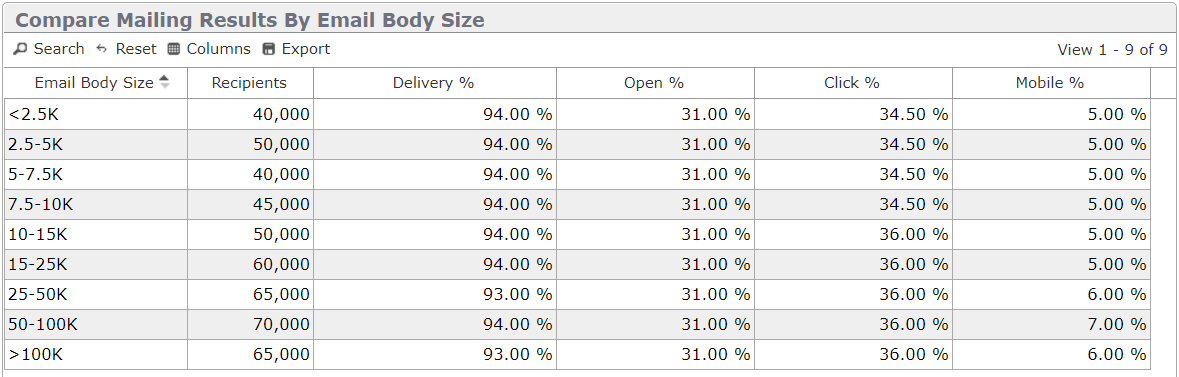Sort by the Open % column header
Image resolution: width=1179 pixels, height=377 pixels.
click(654, 83)
